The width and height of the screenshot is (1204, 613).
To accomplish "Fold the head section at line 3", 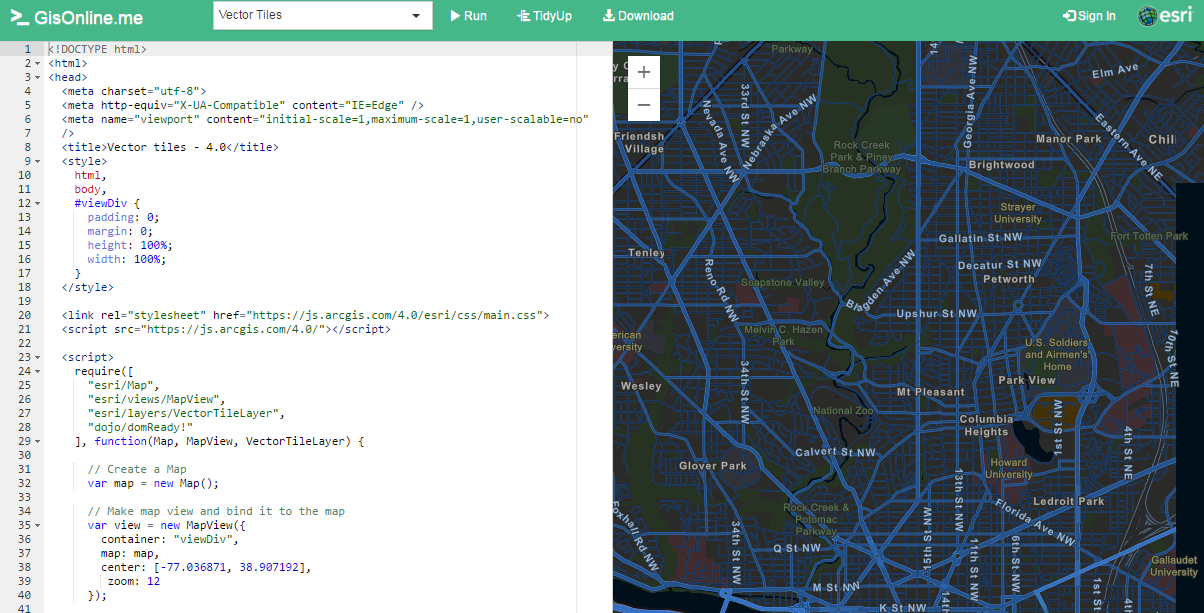I will (38, 77).
